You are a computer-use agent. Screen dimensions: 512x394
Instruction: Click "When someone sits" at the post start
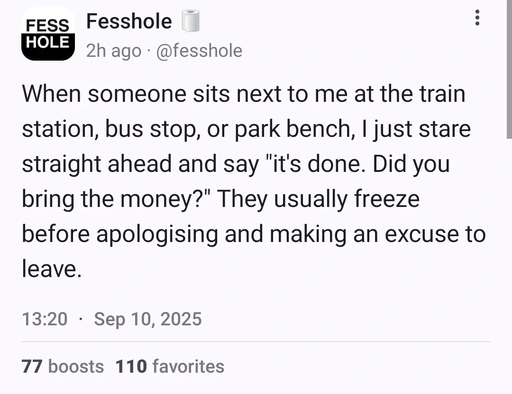[x=126, y=94]
